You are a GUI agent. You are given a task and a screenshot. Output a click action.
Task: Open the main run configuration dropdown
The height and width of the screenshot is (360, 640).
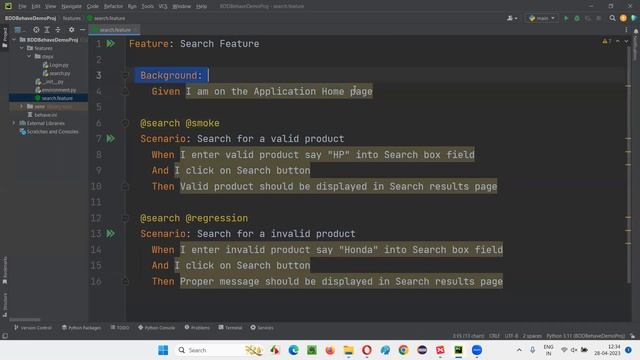(x=542, y=18)
